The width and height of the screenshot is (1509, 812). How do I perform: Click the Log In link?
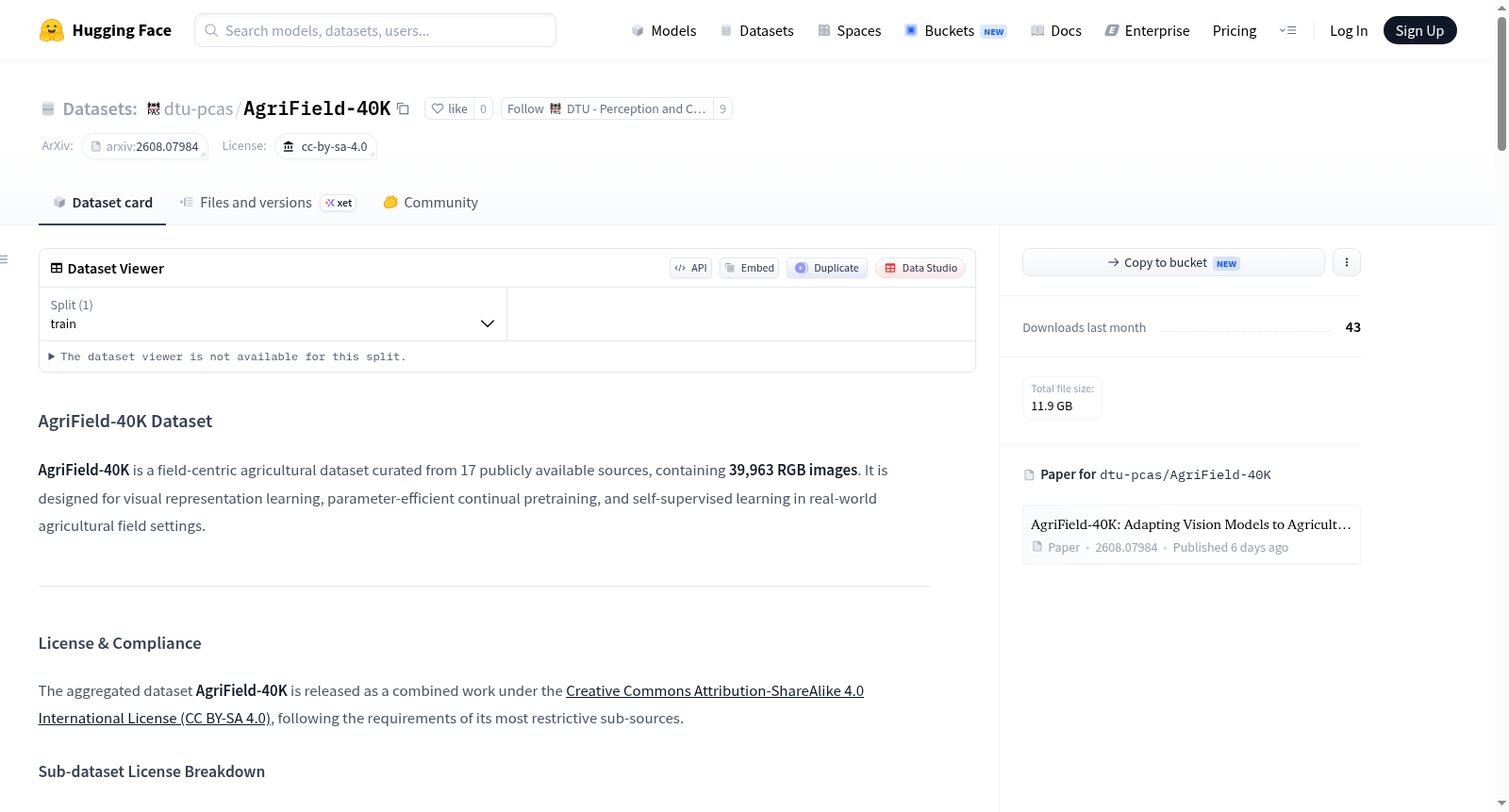point(1349,30)
